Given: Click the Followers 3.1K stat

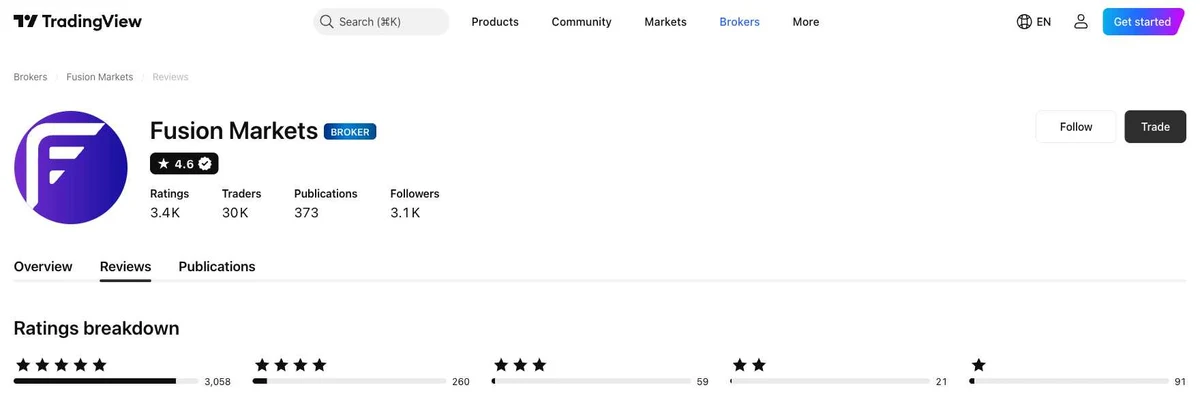Looking at the screenshot, I should coord(414,204).
